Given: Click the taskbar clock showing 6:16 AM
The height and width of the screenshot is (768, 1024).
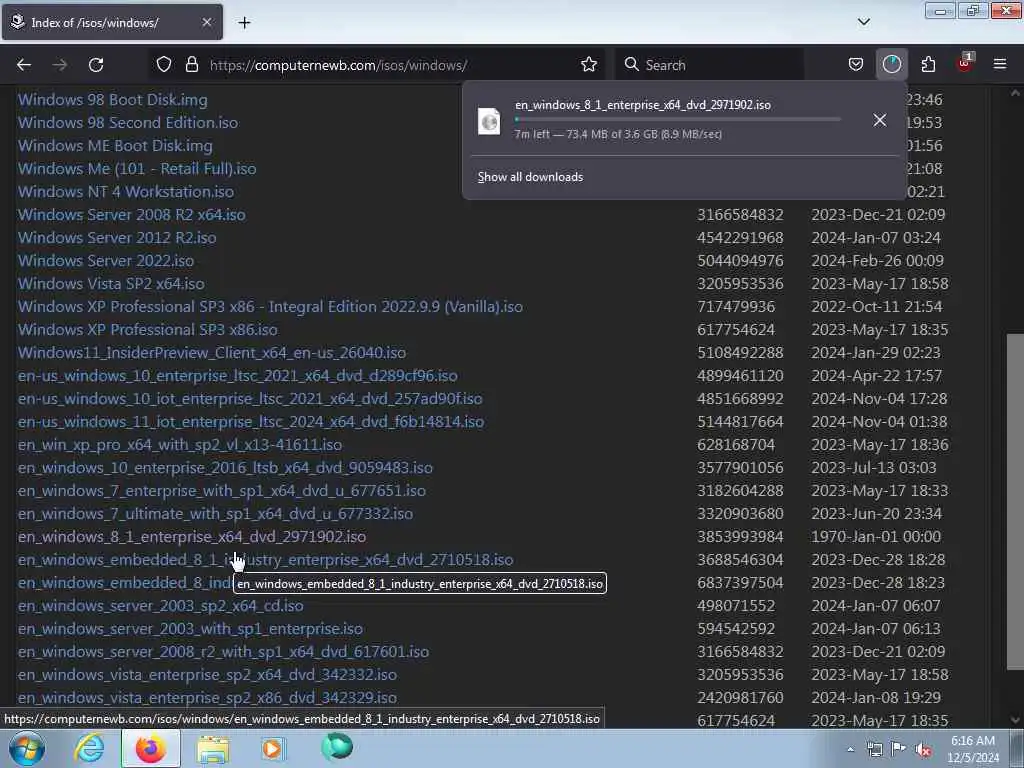Looking at the screenshot, I should coord(973,748).
